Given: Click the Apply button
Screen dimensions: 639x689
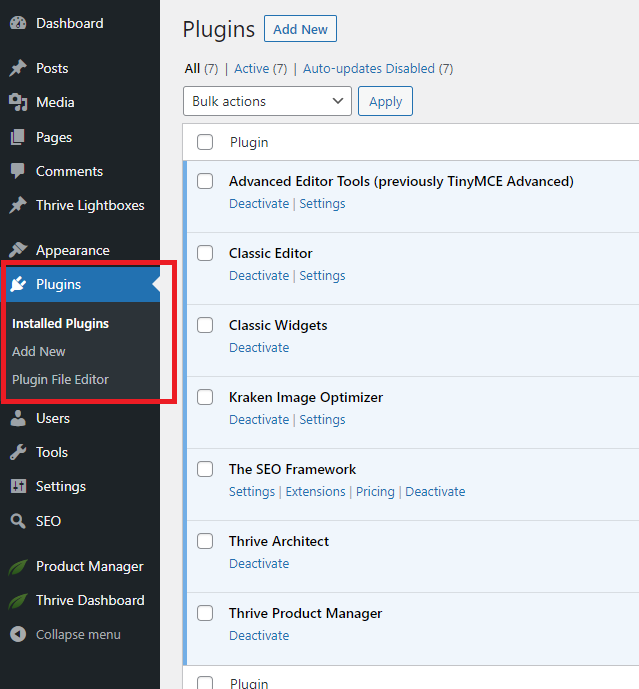Looking at the screenshot, I should 385,102.
